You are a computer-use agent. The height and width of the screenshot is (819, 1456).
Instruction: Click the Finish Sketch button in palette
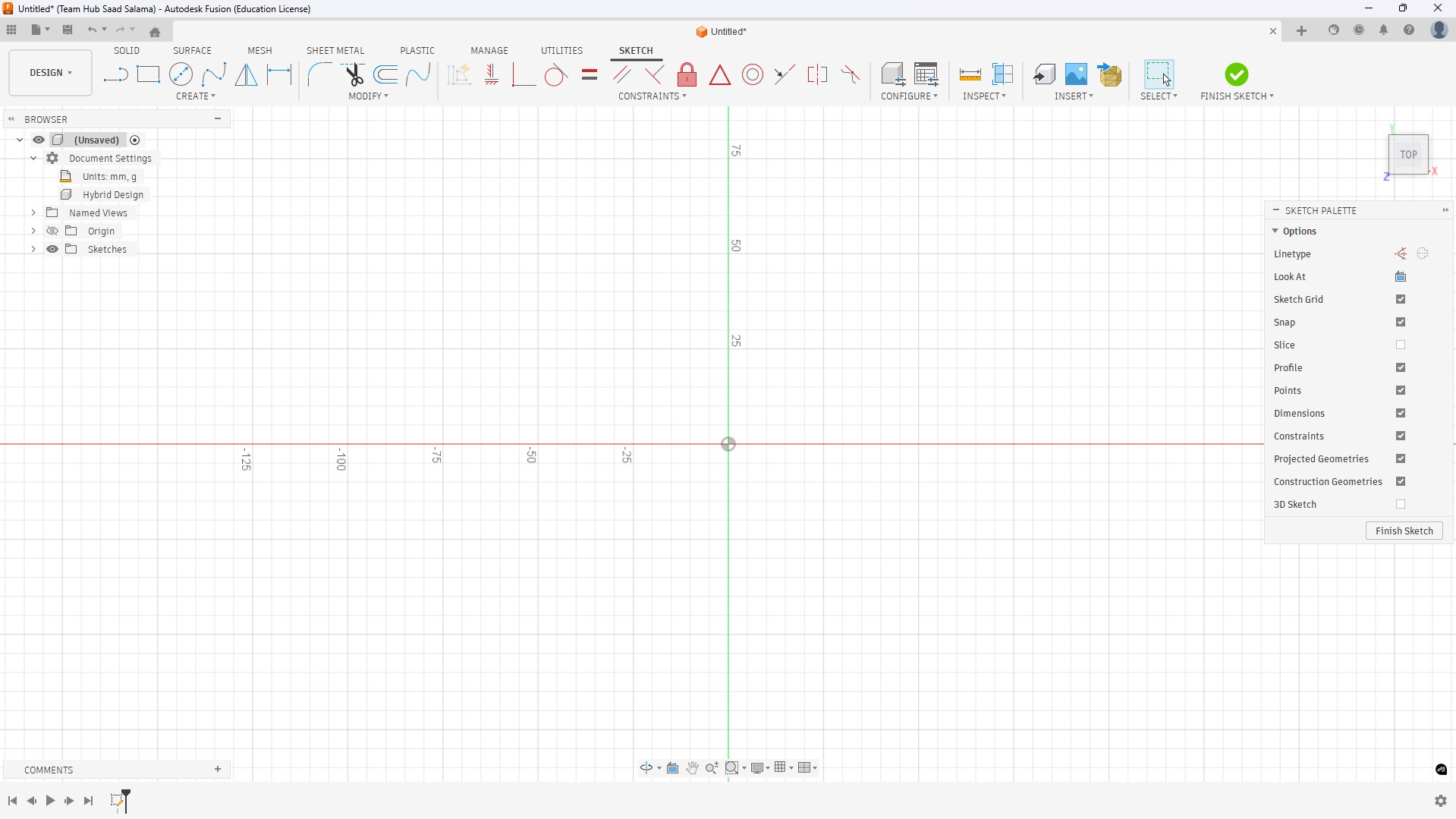click(x=1404, y=531)
